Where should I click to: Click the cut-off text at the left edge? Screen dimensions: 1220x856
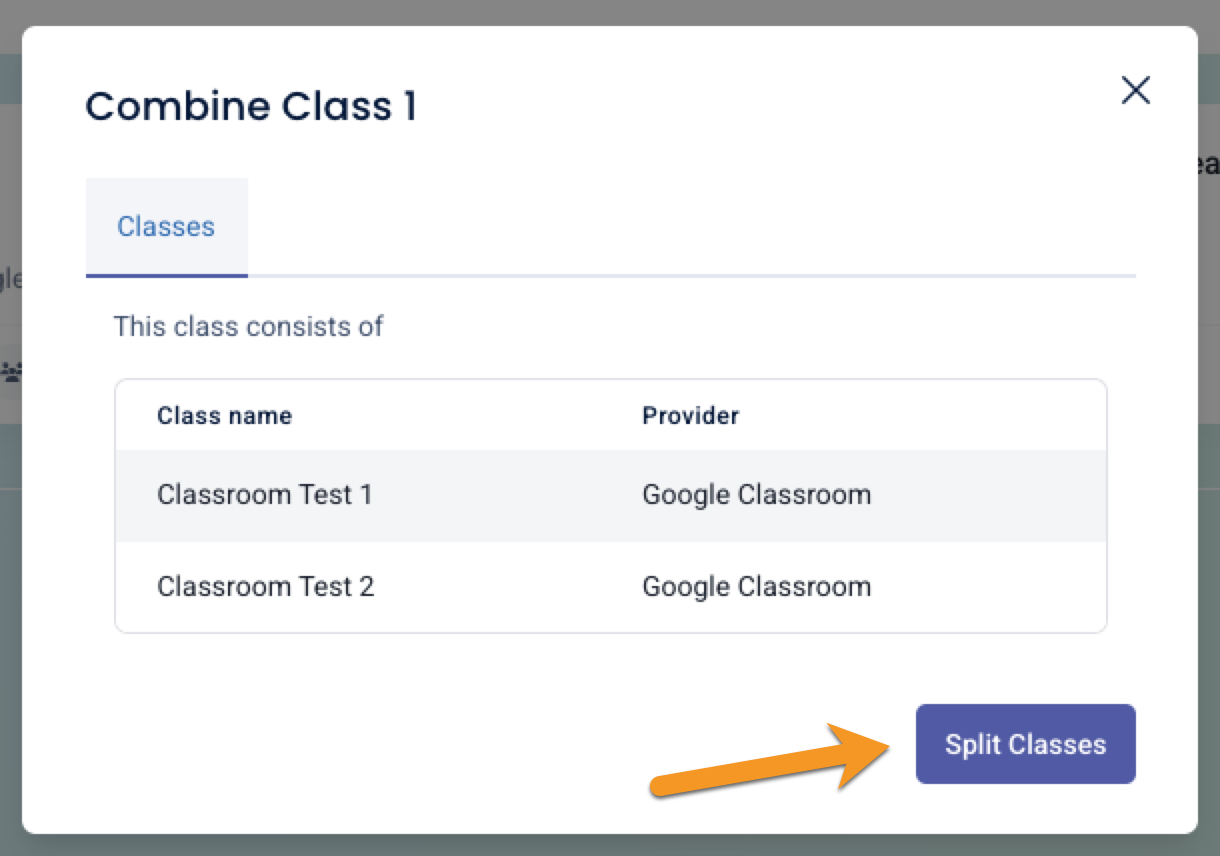10,279
